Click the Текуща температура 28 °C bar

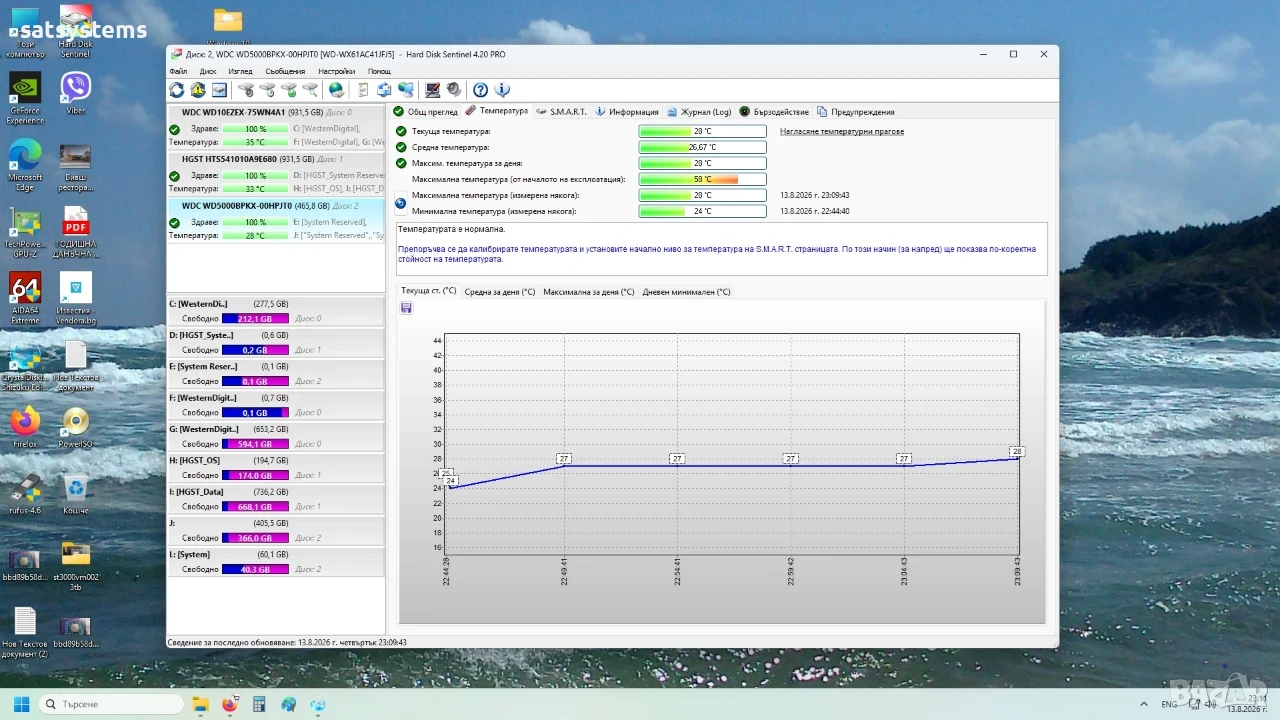[702, 131]
